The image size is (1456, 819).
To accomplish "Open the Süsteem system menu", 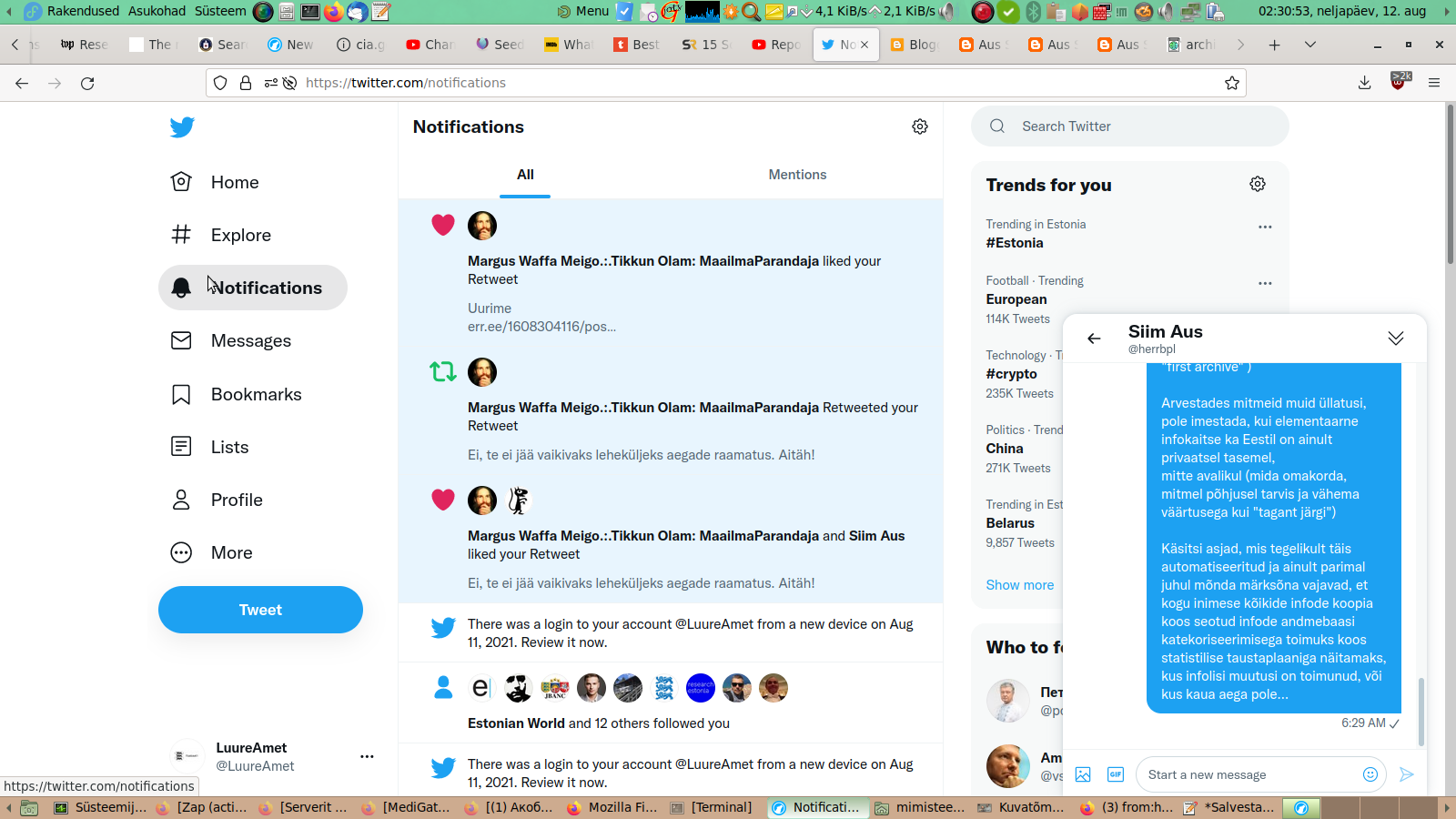I will coord(220,11).
